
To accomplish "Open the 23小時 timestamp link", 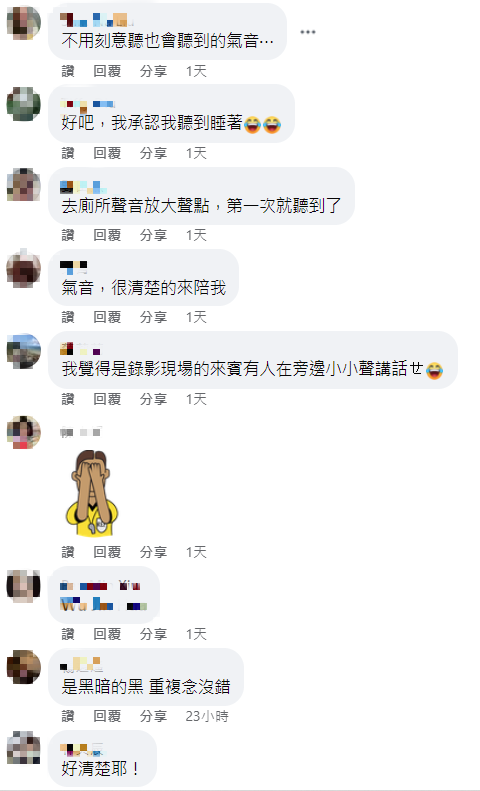I will [207, 716].
